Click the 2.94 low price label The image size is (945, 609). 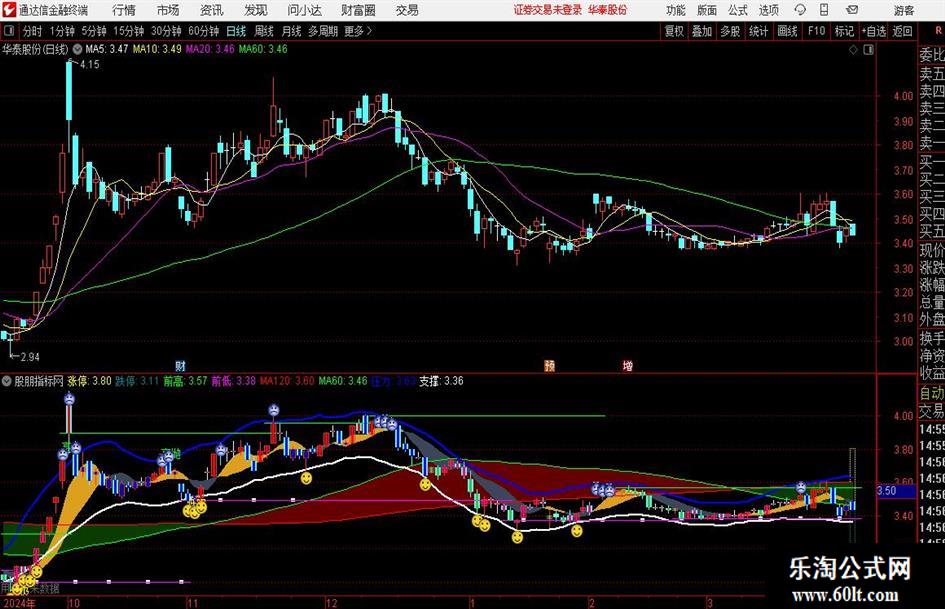click(30, 357)
